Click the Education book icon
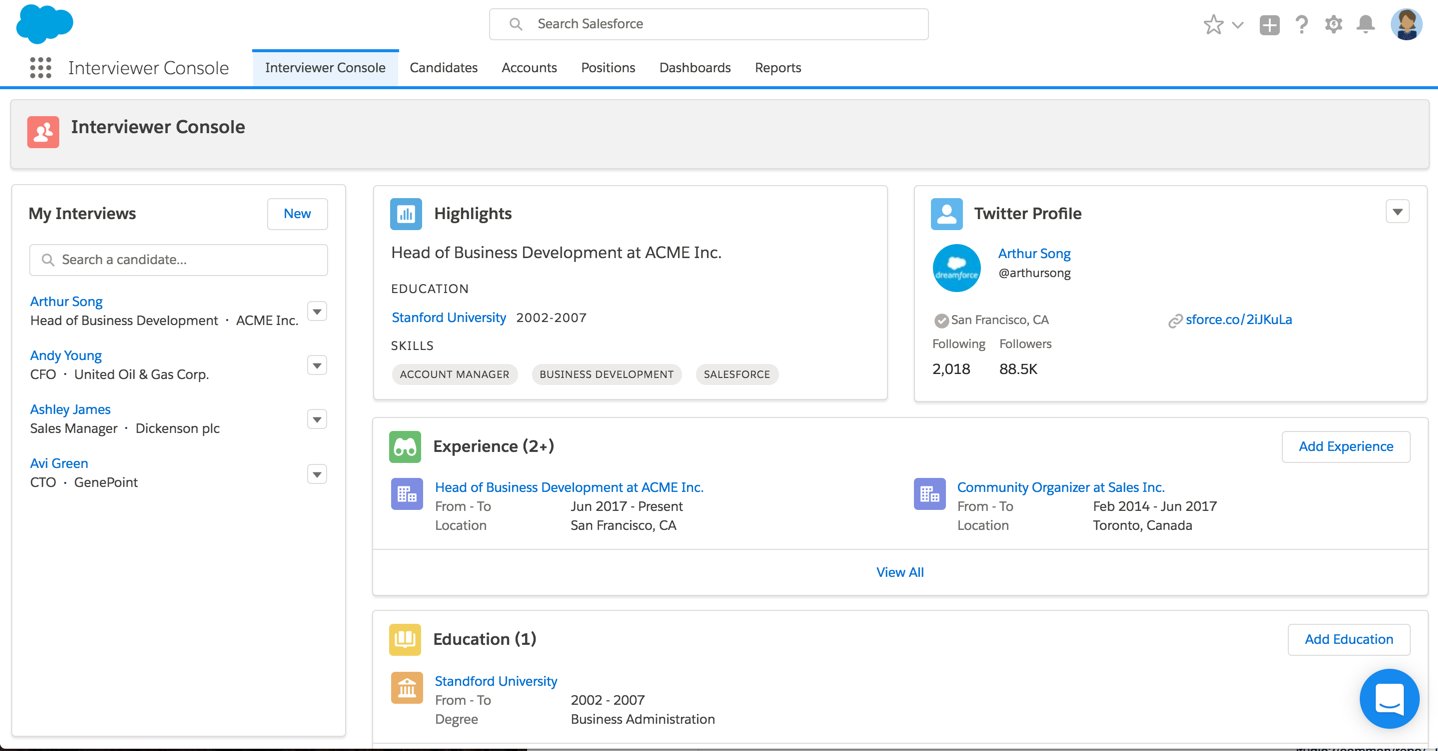This screenshot has width=1438, height=751. pyautogui.click(x=405, y=639)
